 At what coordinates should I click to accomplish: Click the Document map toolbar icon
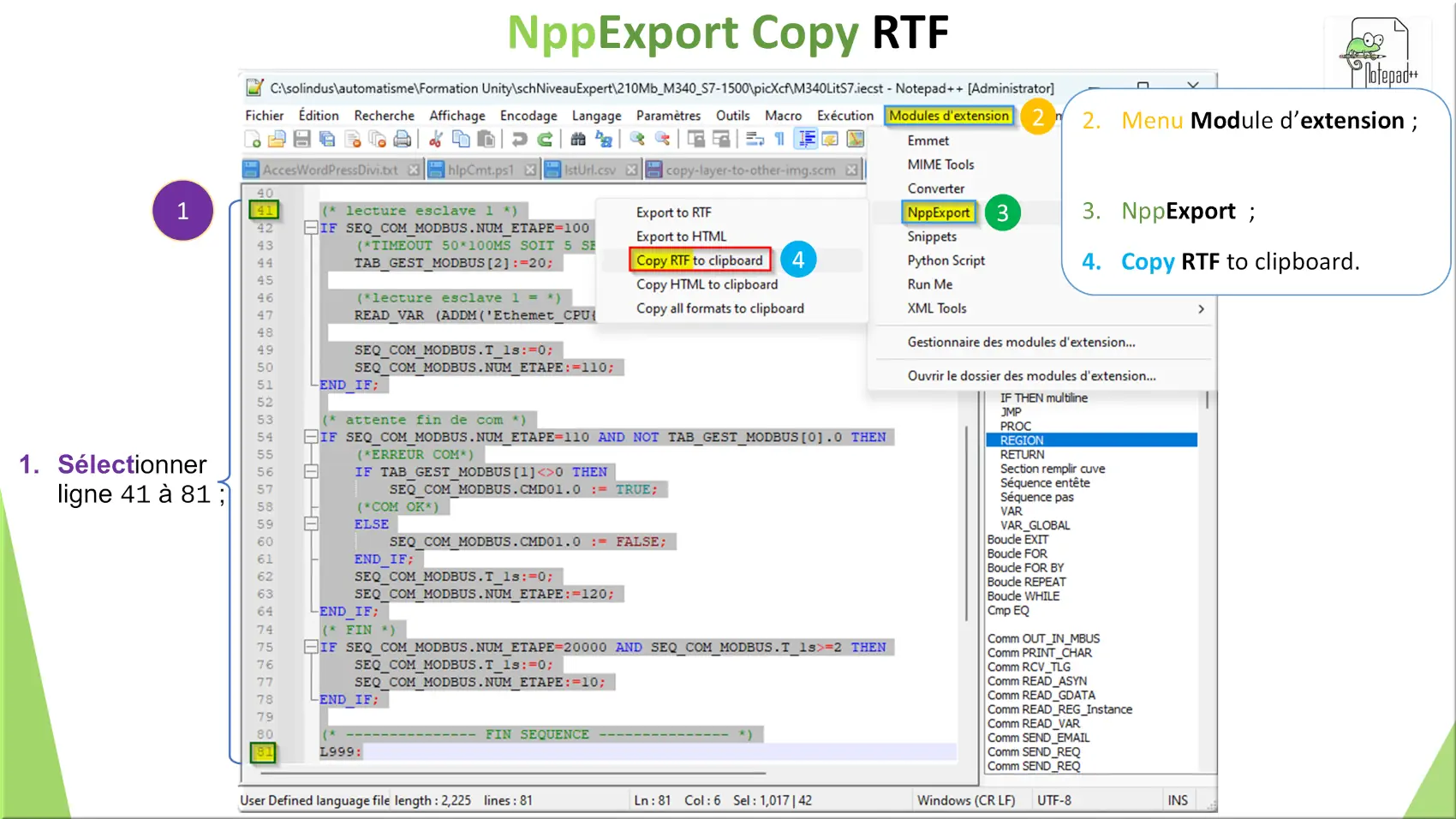(x=855, y=139)
